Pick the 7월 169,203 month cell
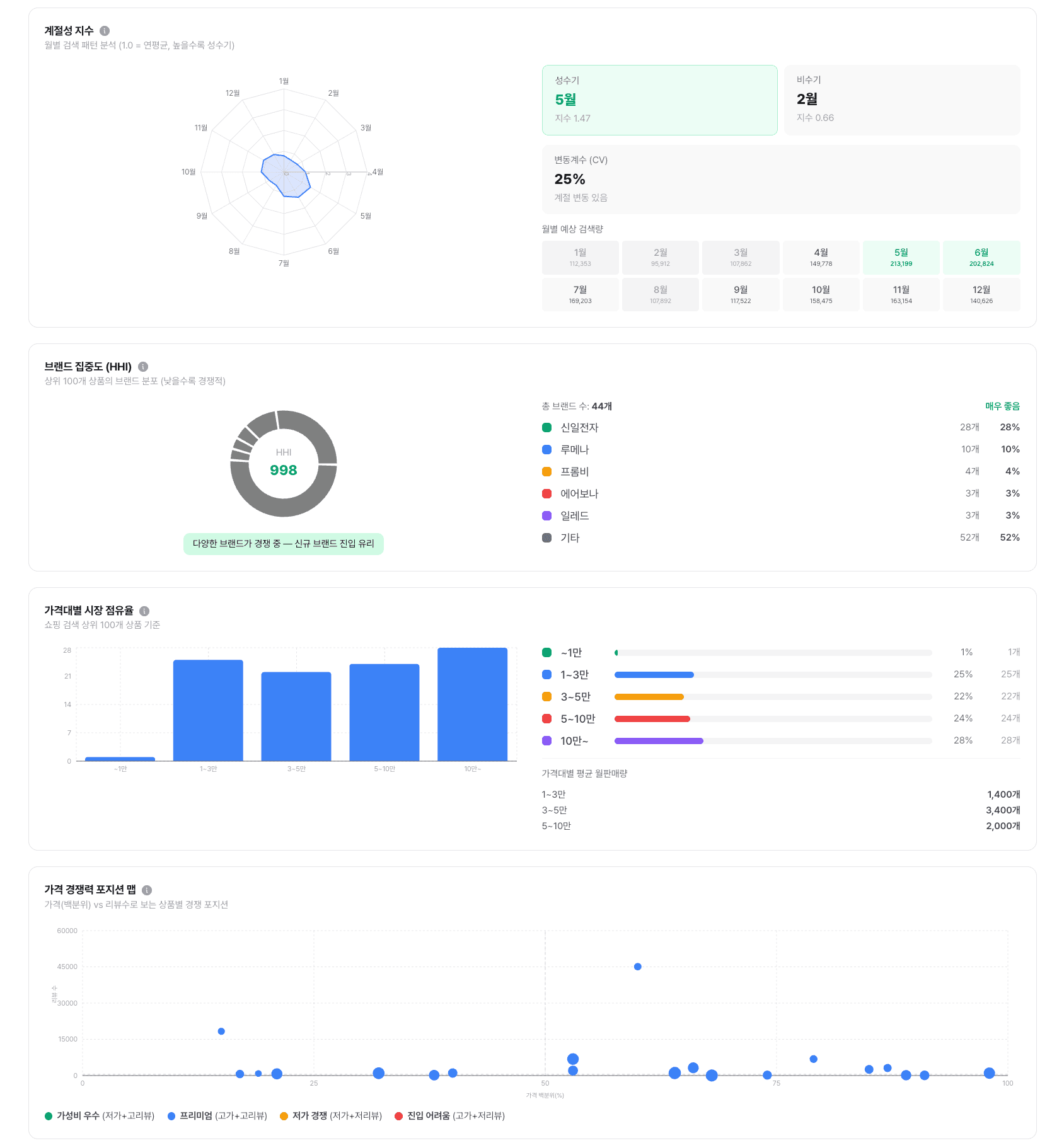Viewport: 1052px width, 1148px height. point(580,295)
